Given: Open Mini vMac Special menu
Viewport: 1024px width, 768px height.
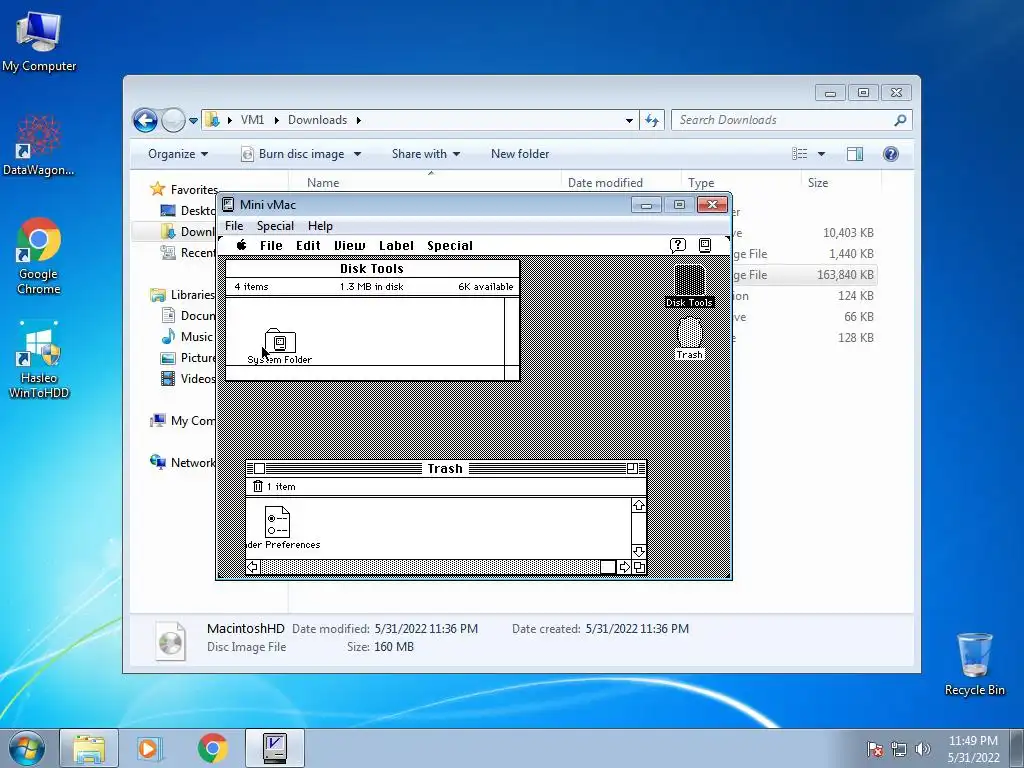Looking at the screenshot, I should click(x=275, y=225).
